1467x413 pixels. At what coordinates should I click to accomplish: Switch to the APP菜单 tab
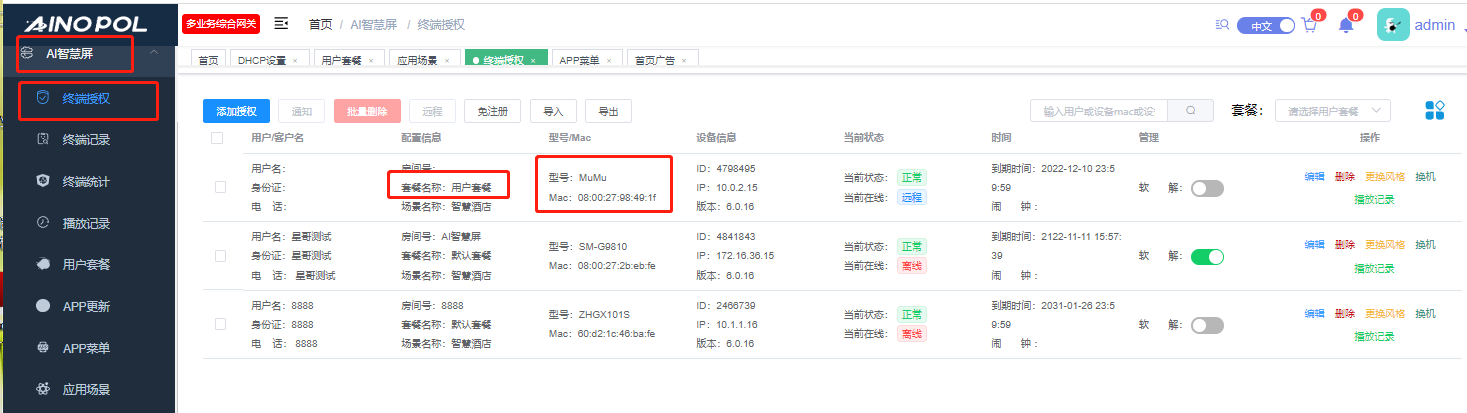[x=587, y=60]
